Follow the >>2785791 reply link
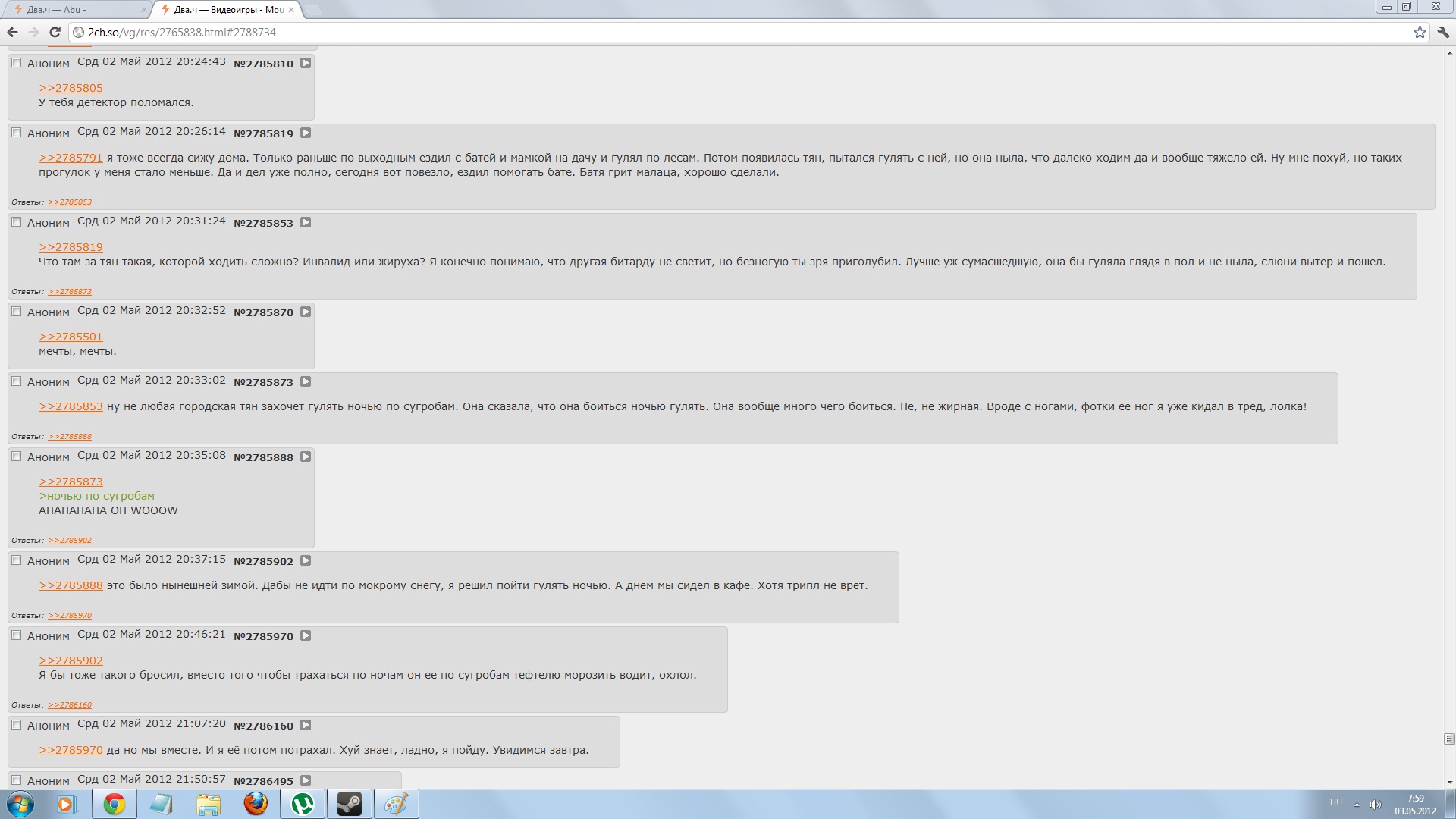This screenshot has height=819, width=1456. pos(71,158)
